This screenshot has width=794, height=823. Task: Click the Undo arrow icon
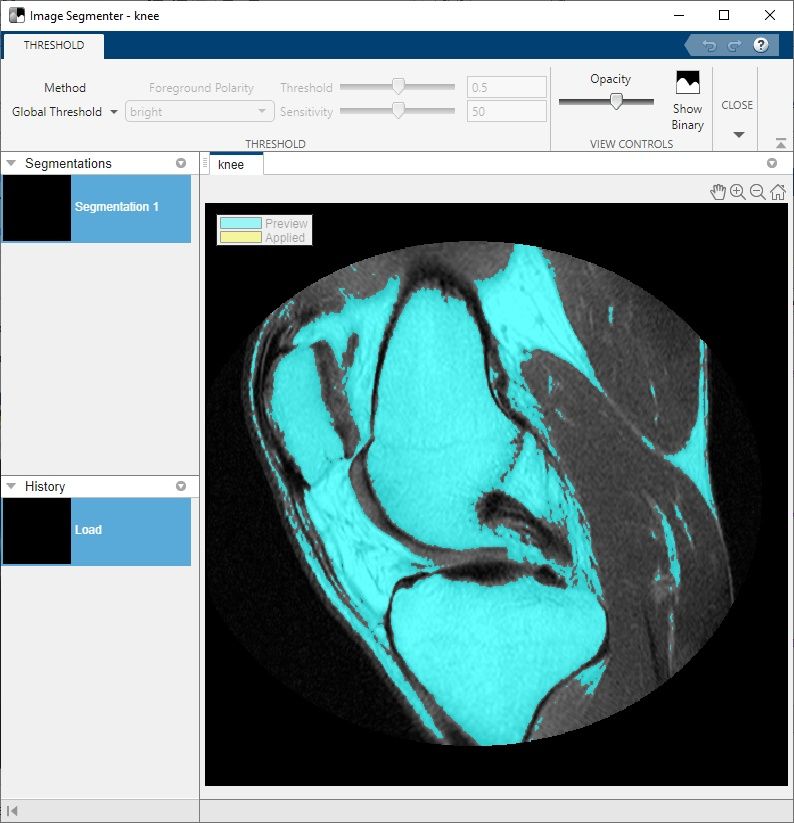(x=709, y=46)
